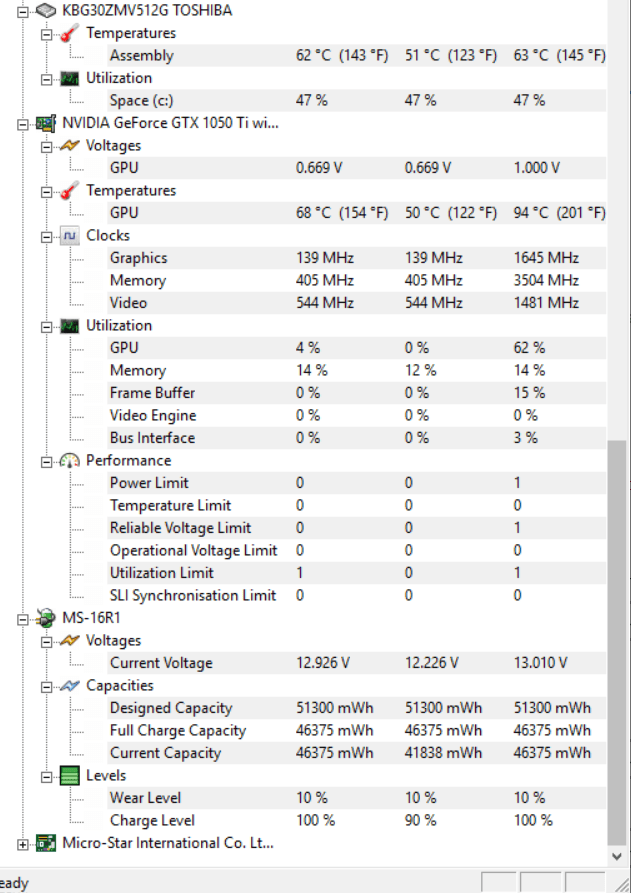Screen dimensions: 631x893
Task: Click the thermometer icon under NVIDIA GPU
Action: click(69, 191)
